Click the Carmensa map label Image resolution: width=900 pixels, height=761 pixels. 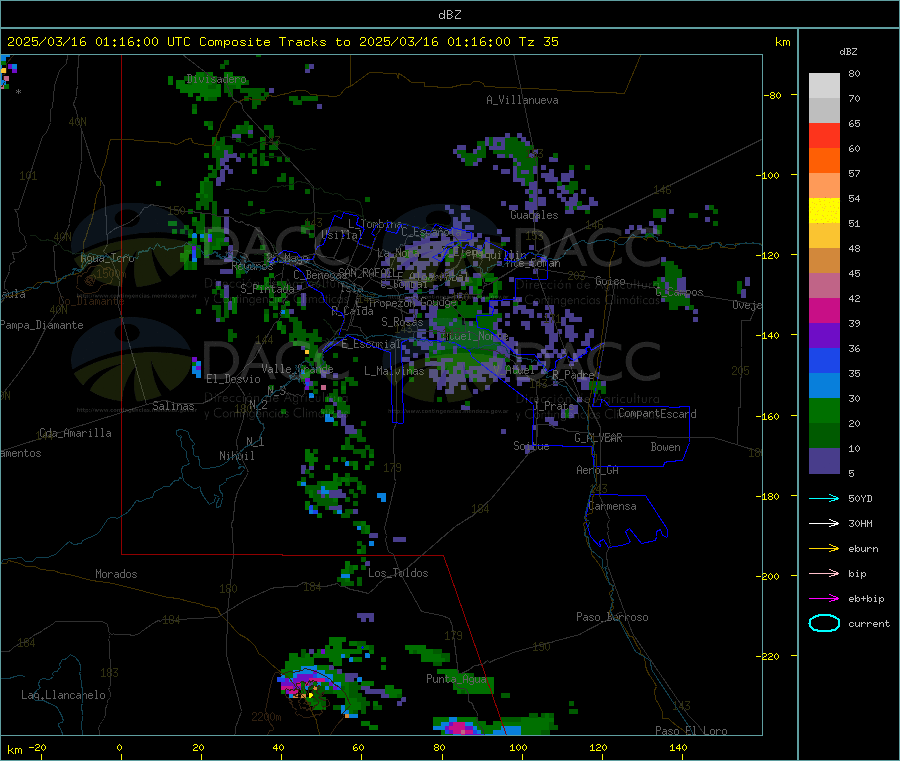612,507
